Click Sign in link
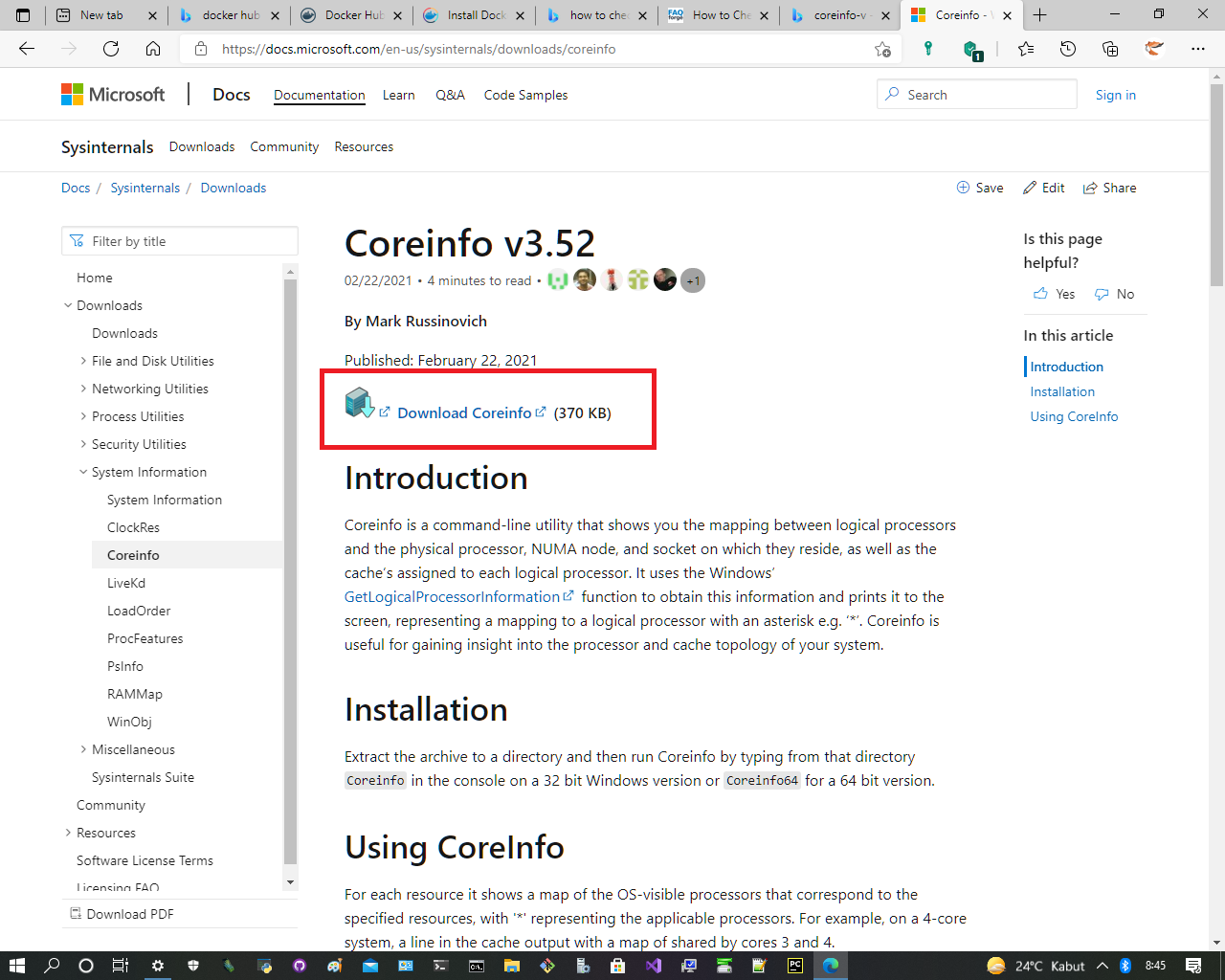This screenshot has height=980, width=1225. click(x=1116, y=95)
